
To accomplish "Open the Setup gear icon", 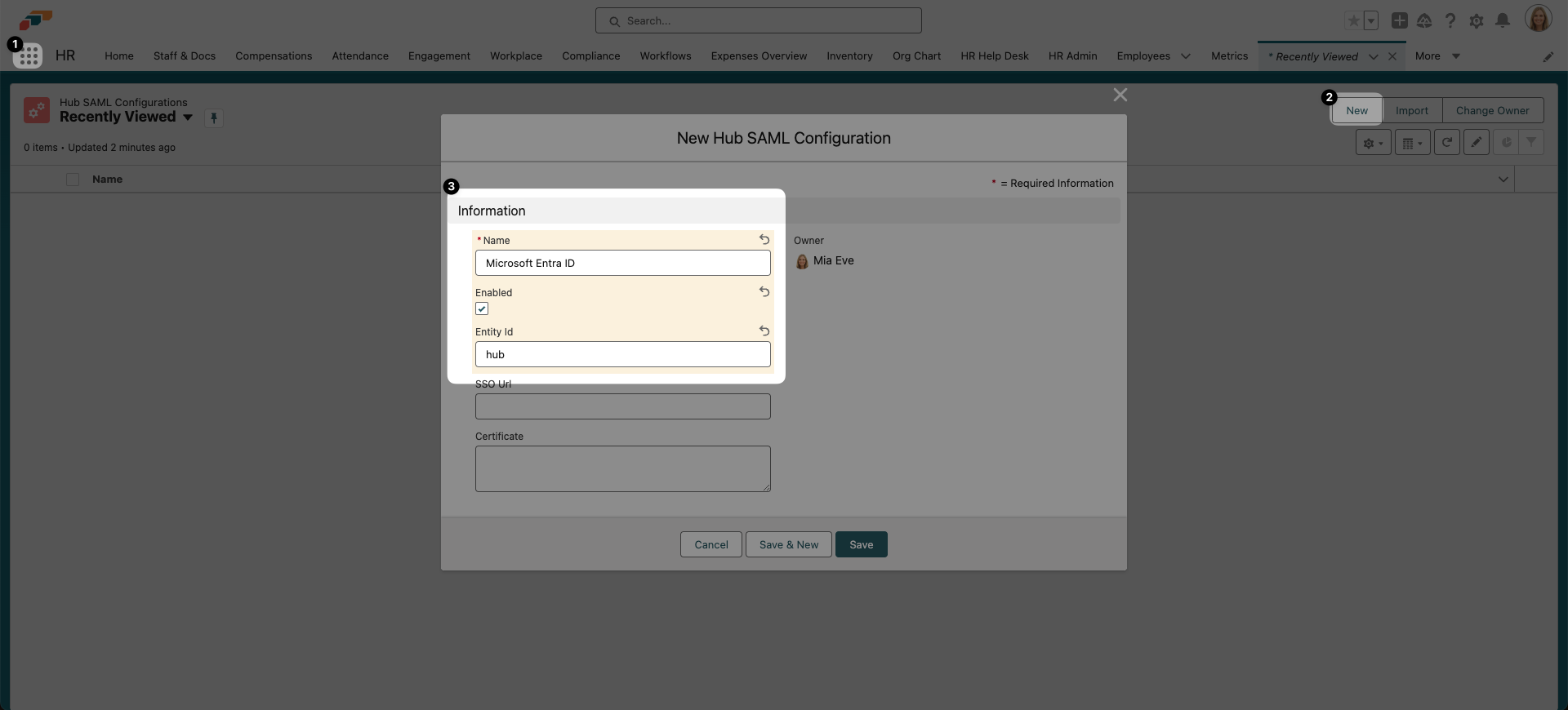I will 1476,20.
